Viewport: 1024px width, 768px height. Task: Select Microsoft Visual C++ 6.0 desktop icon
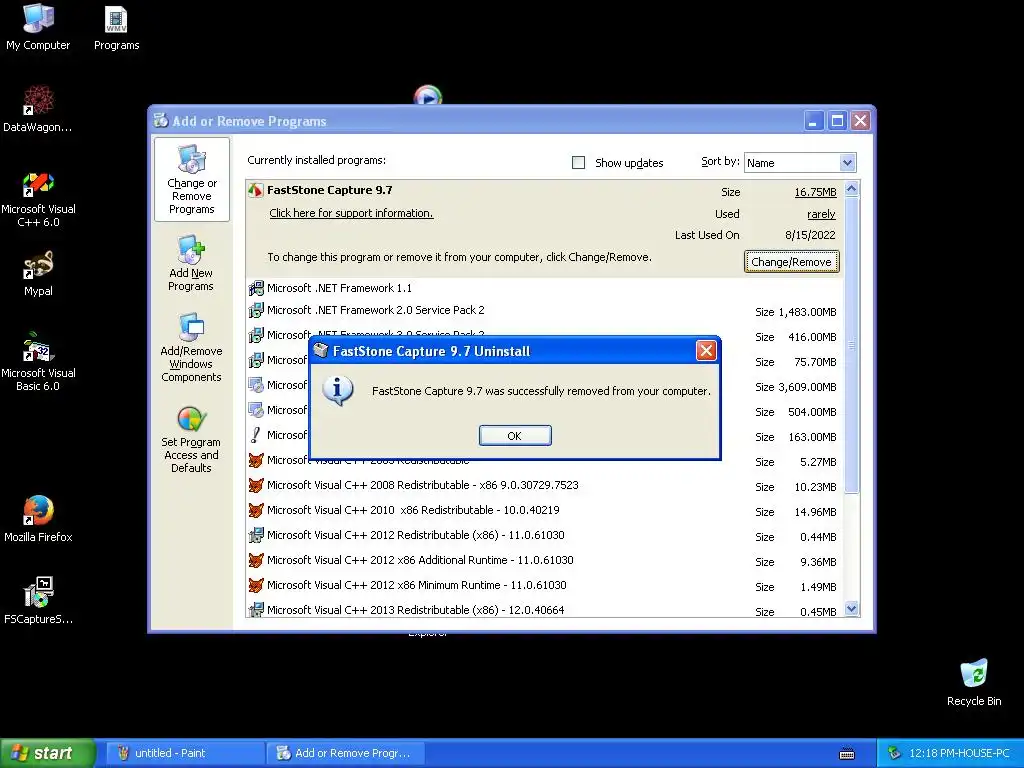38,199
